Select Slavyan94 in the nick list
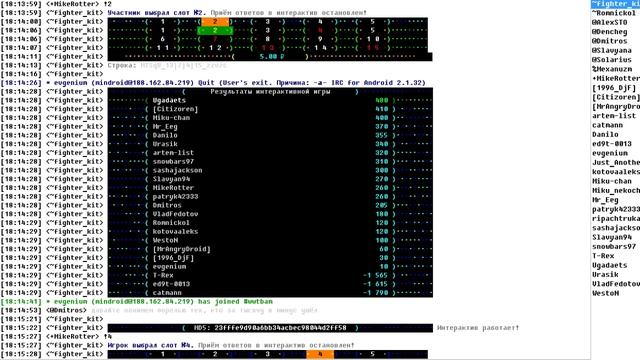Screen dimensions: 640x360 (x=611, y=238)
